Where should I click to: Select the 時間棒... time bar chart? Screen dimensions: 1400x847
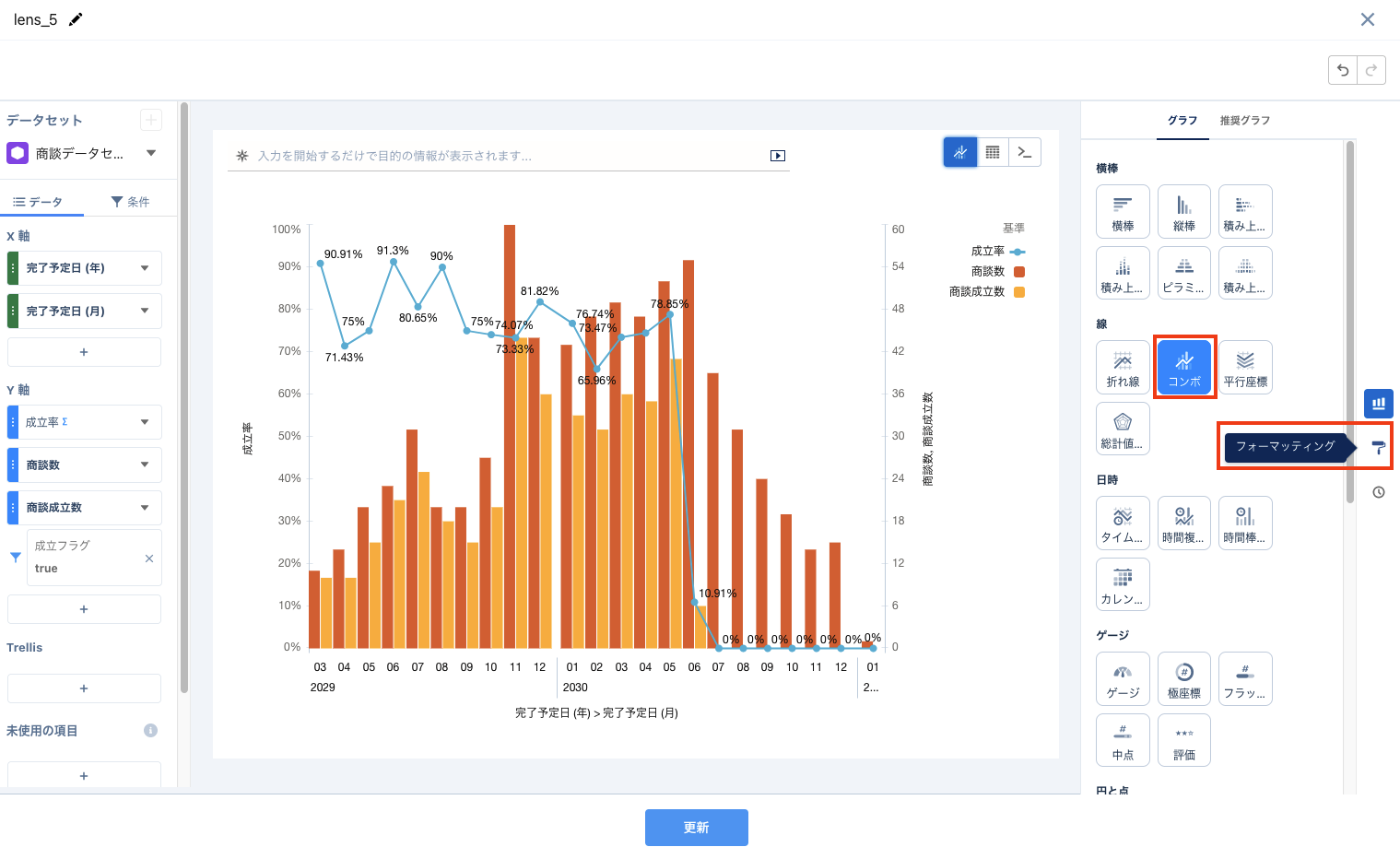[x=1245, y=523]
